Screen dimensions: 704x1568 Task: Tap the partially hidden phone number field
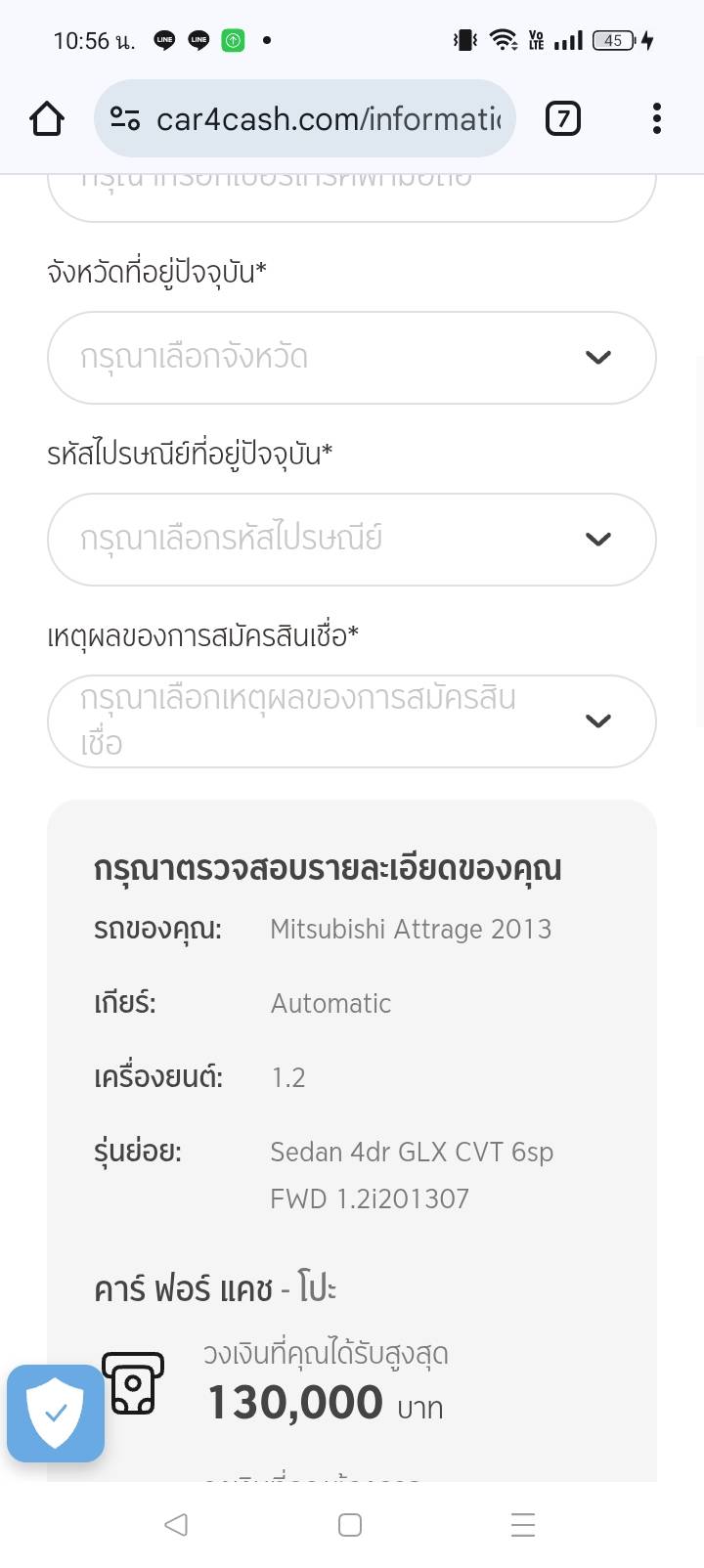coord(352,196)
